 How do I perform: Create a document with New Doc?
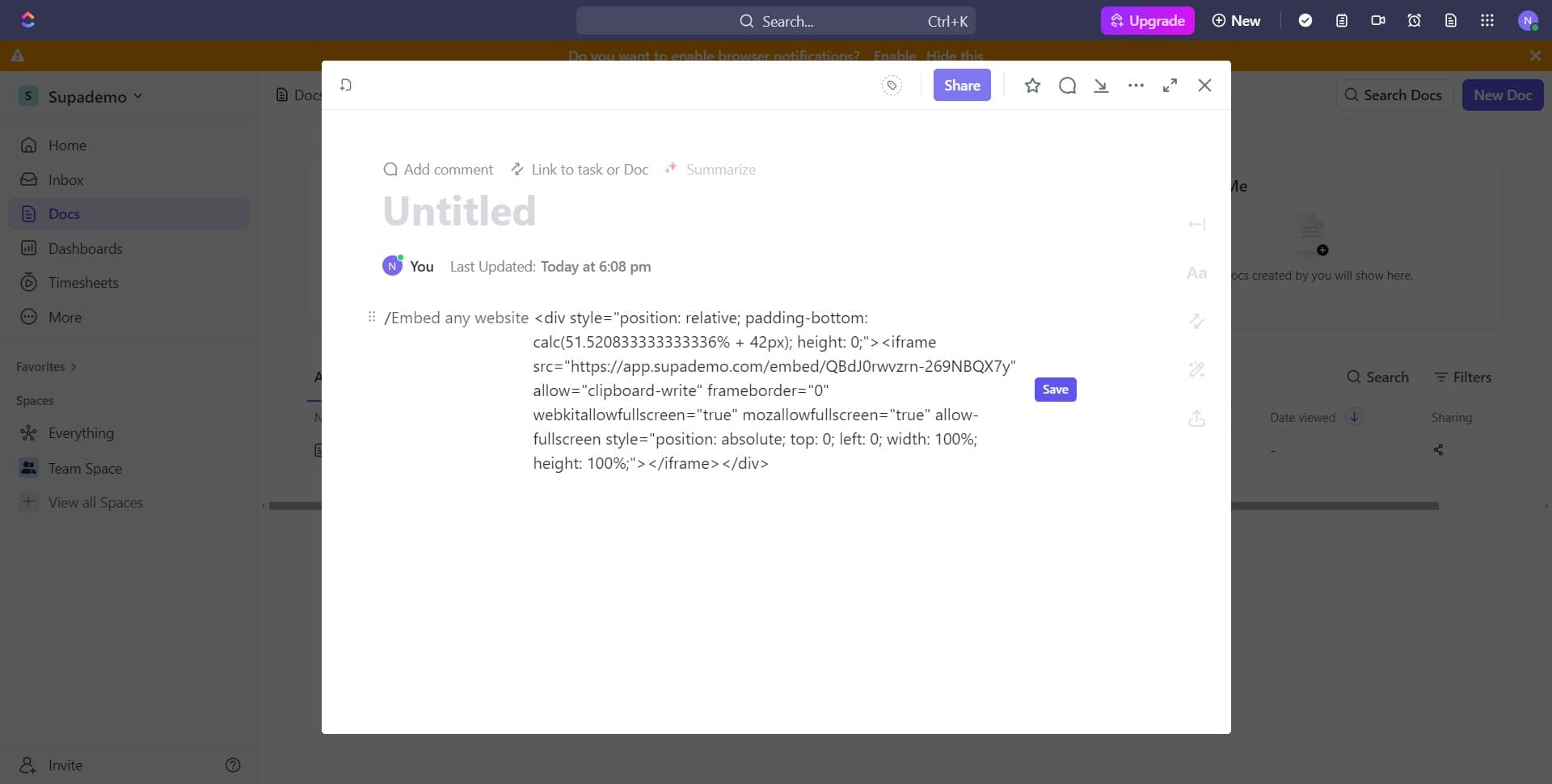(1502, 95)
